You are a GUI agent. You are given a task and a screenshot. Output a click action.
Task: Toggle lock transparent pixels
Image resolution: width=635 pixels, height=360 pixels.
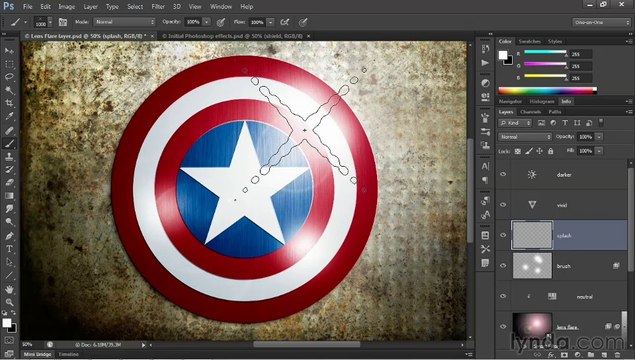pos(518,151)
